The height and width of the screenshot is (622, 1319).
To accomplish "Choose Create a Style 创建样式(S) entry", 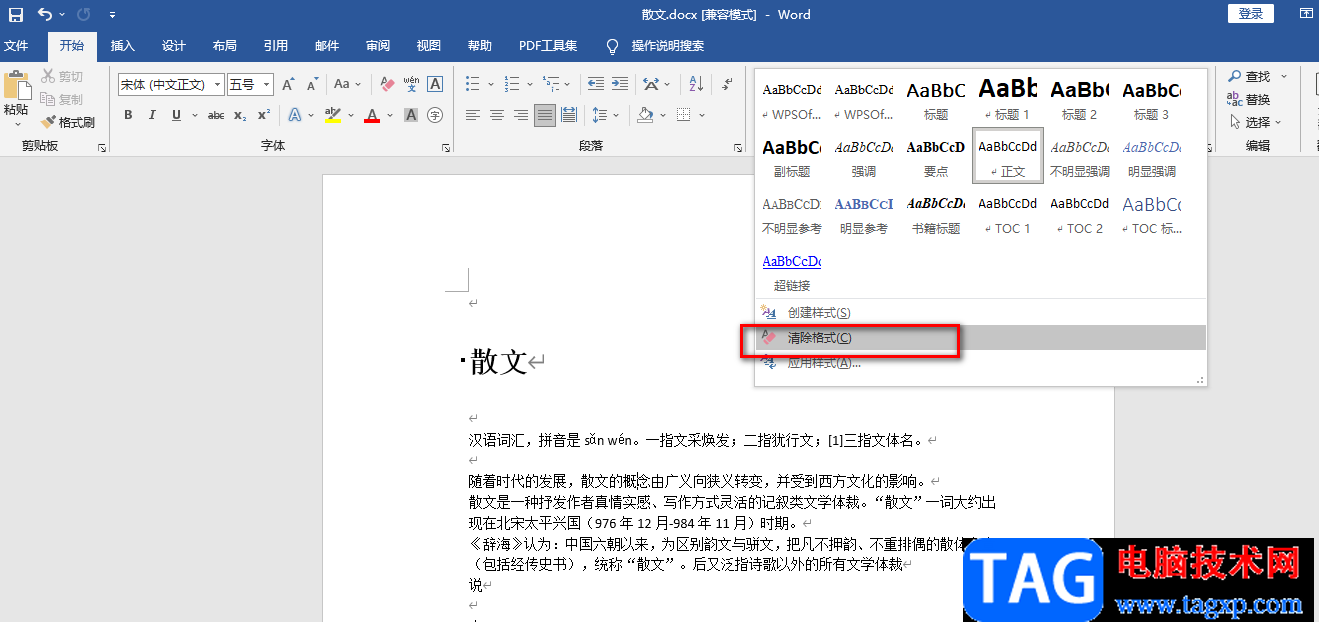I will click(981, 313).
